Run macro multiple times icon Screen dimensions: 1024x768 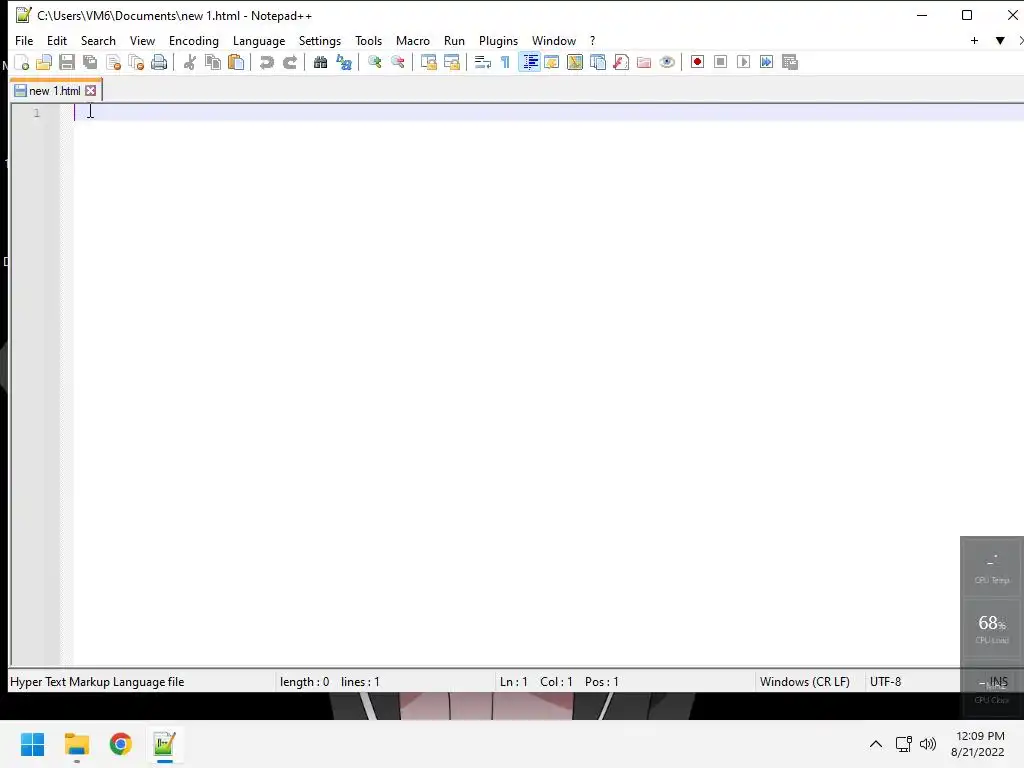pyautogui.click(x=766, y=62)
